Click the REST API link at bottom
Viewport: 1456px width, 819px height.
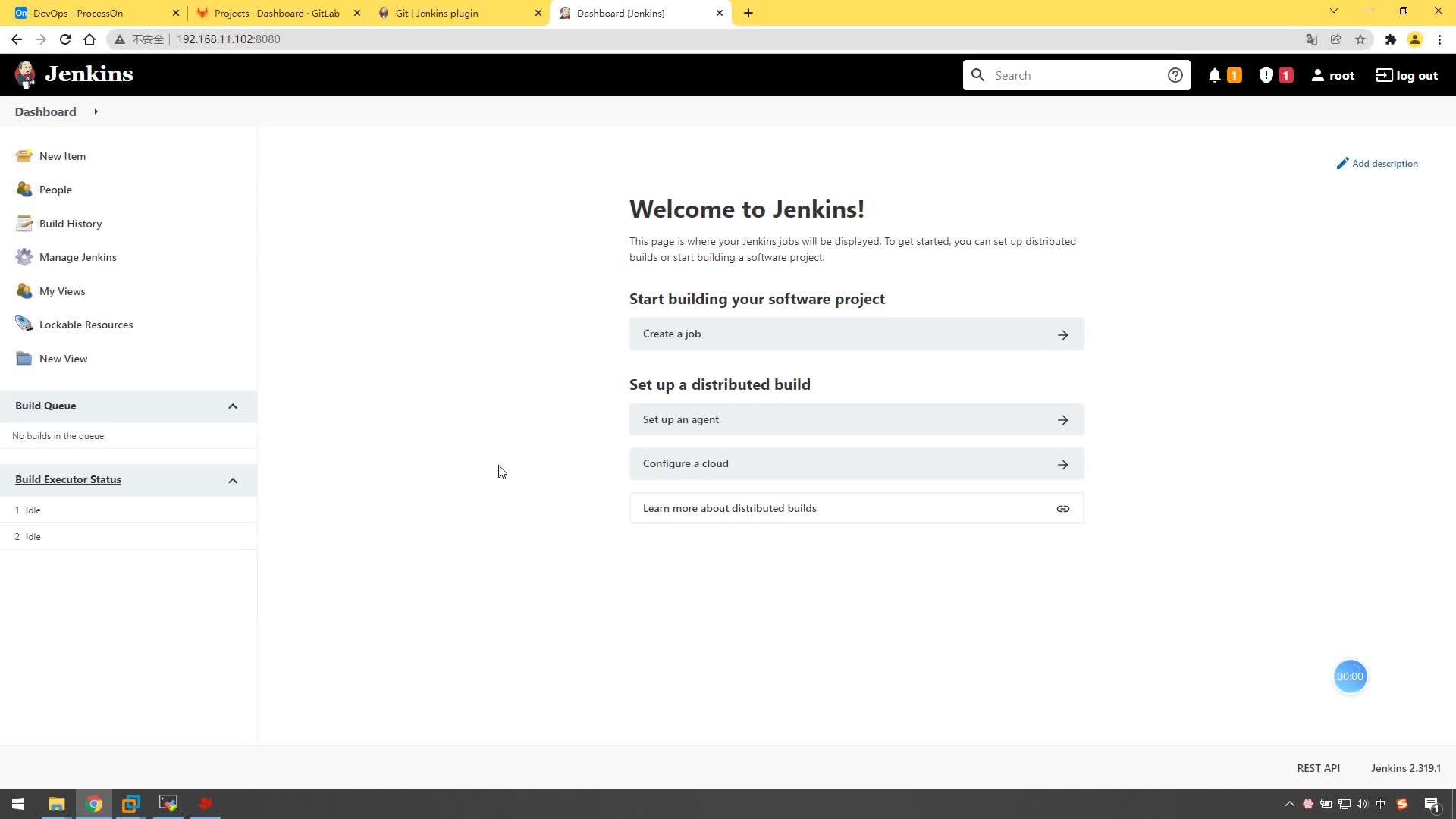coord(1318,767)
